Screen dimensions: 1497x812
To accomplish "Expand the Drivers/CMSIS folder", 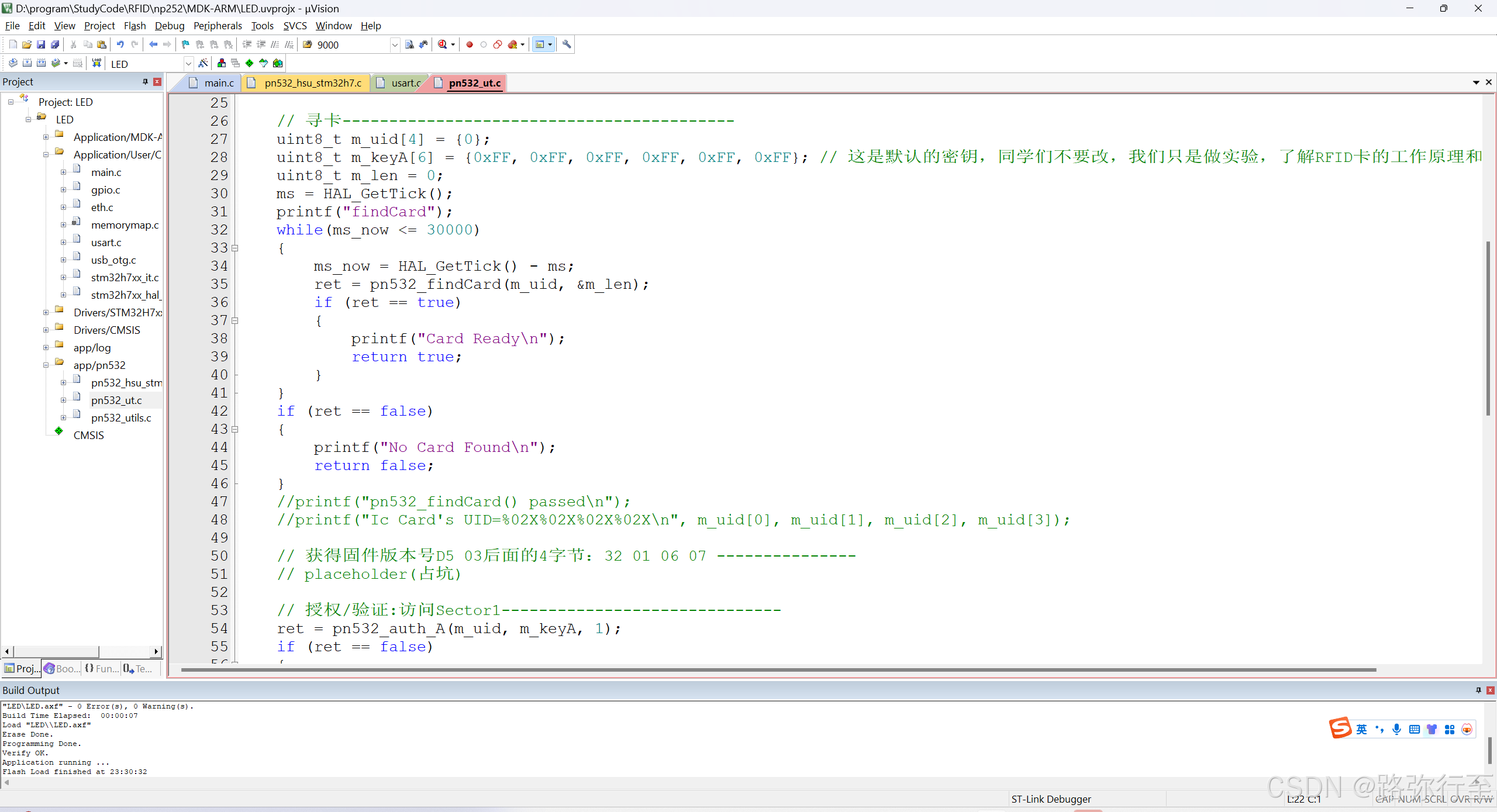I will tap(46, 330).
